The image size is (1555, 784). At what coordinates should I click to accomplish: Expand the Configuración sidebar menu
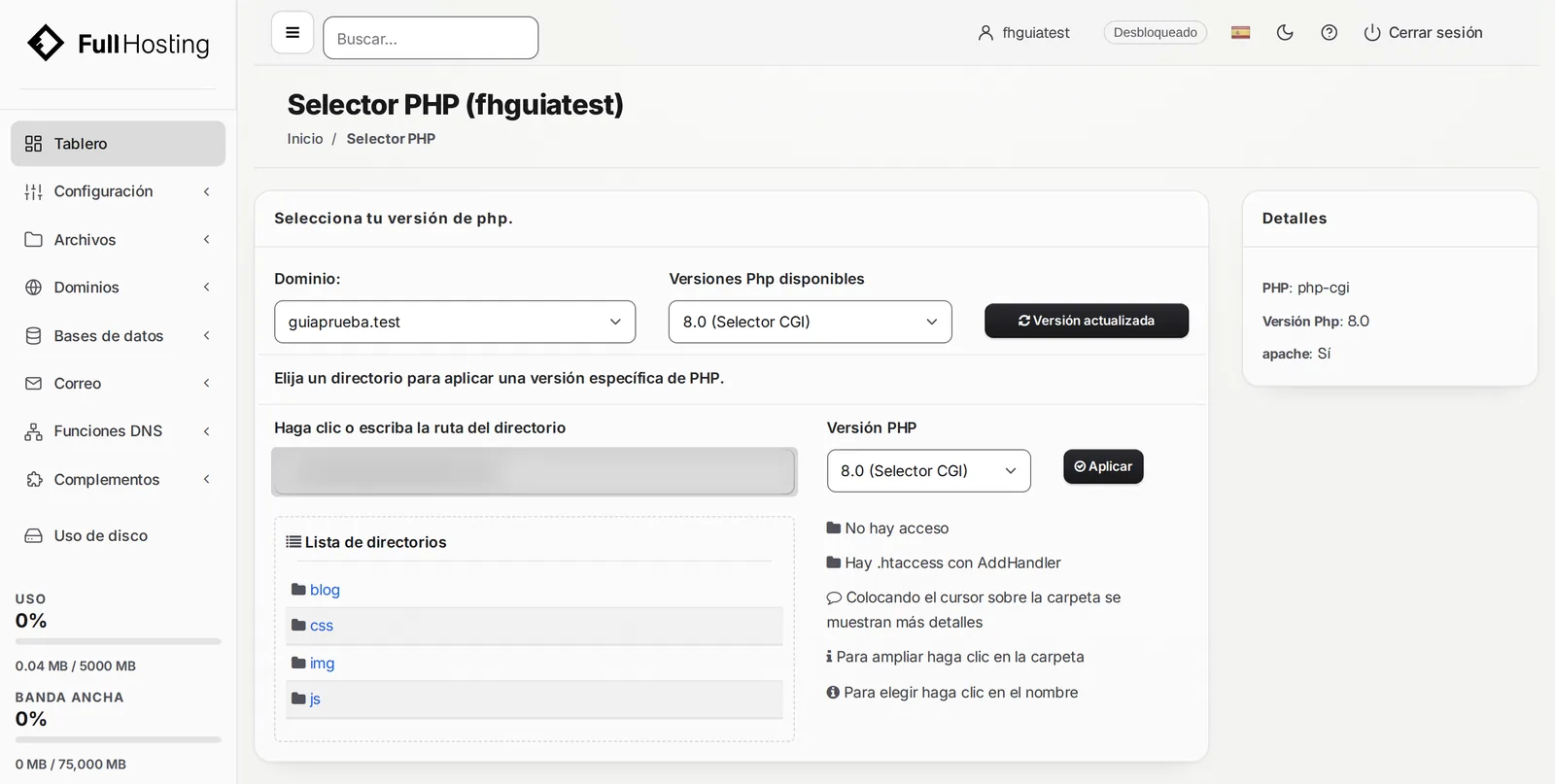(118, 191)
